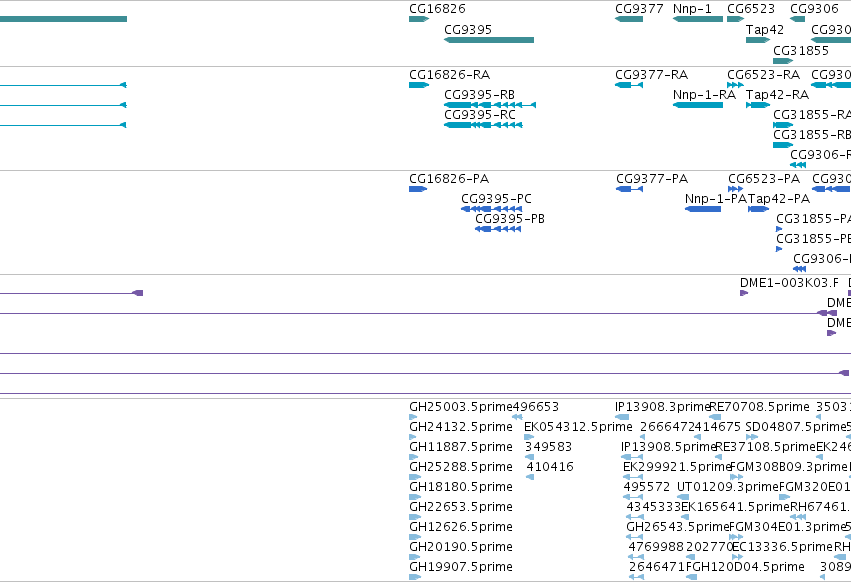
Task: Click the 349583 EST label
Action: [548, 447]
